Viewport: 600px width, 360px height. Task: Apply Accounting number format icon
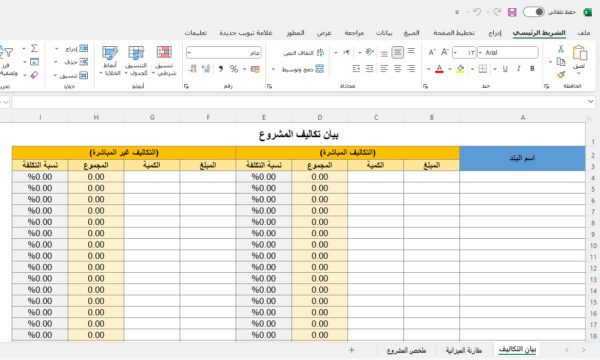(255, 69)
